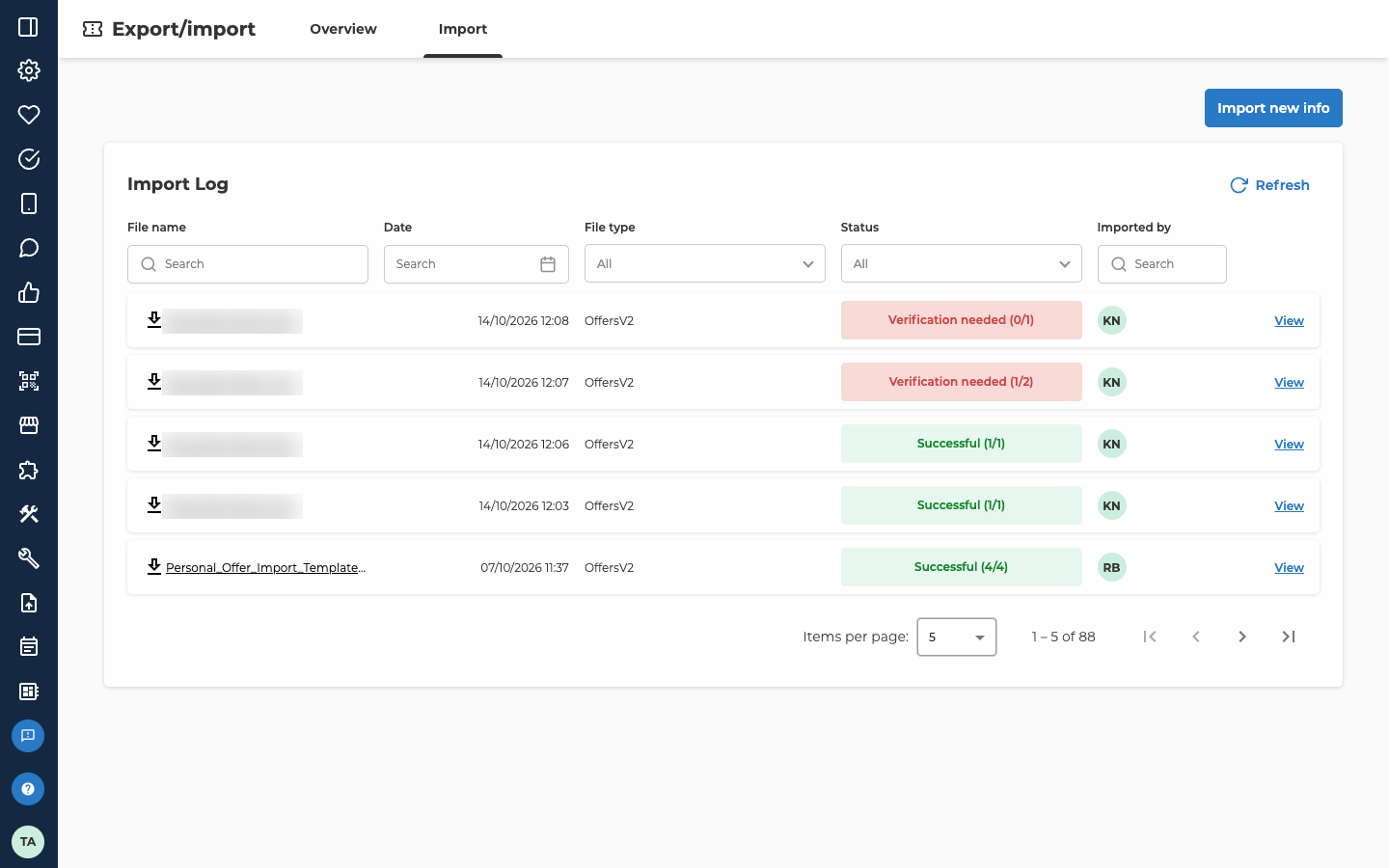Image resolution: width=1389 pixels, height=868 pixels.
Task: View the Verification needed (0/1) import
Action: (x=1289, y=320)
